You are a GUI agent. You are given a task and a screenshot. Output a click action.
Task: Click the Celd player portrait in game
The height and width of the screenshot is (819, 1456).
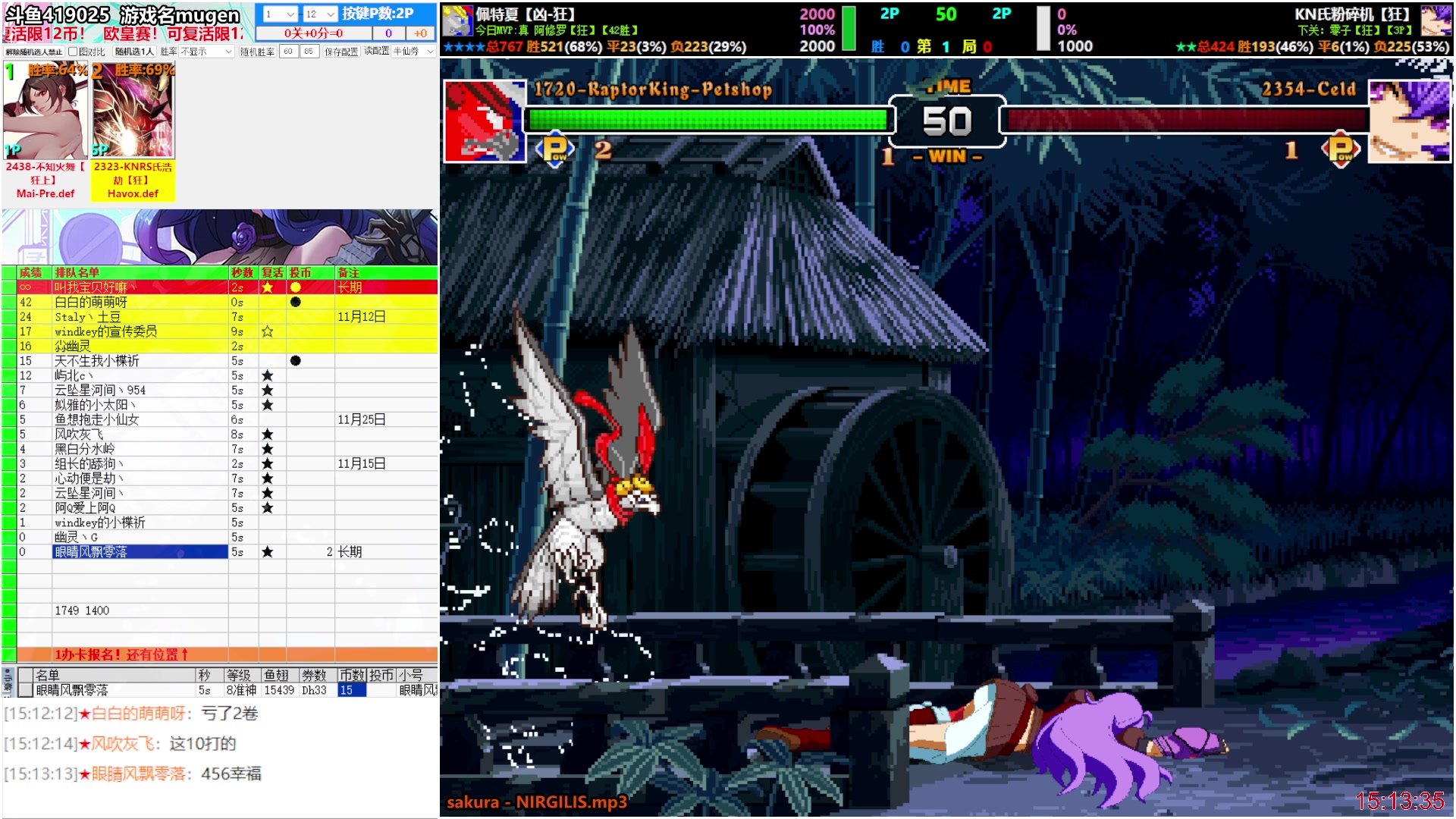(x=1410, y=121)
